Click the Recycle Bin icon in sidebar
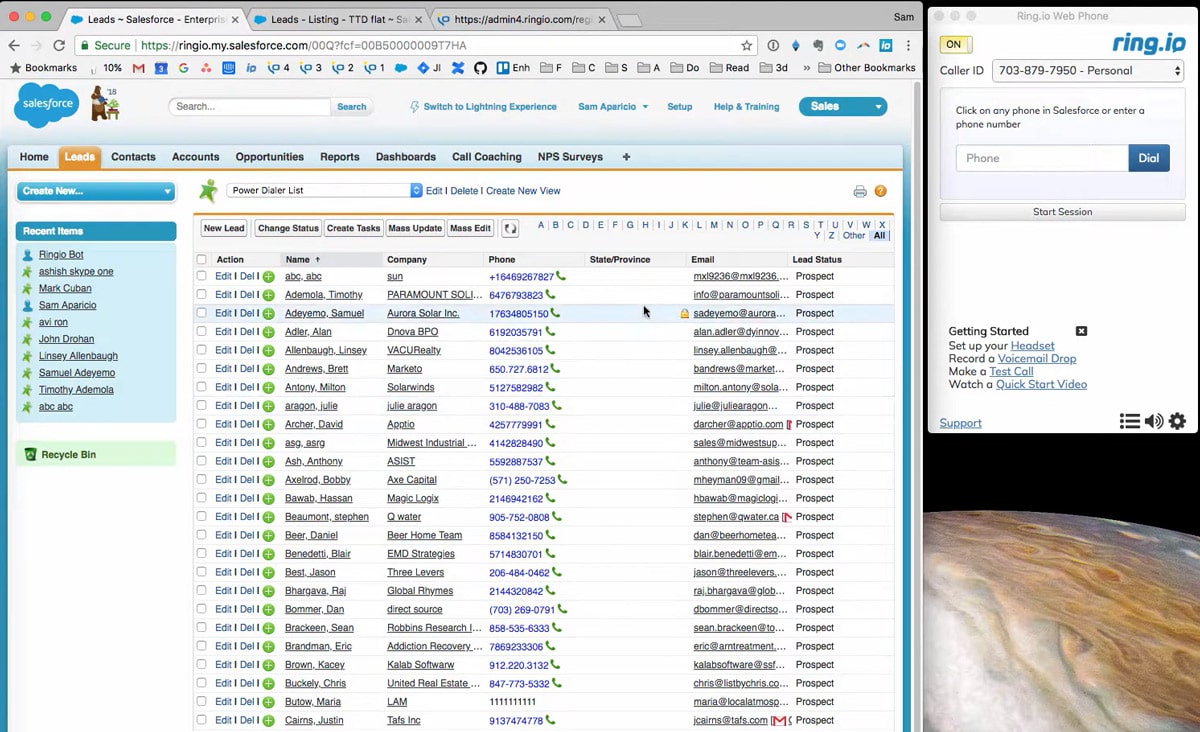The width and height of the screenshot is (1200, 732). pyautogui.click(x=30, y=454)
